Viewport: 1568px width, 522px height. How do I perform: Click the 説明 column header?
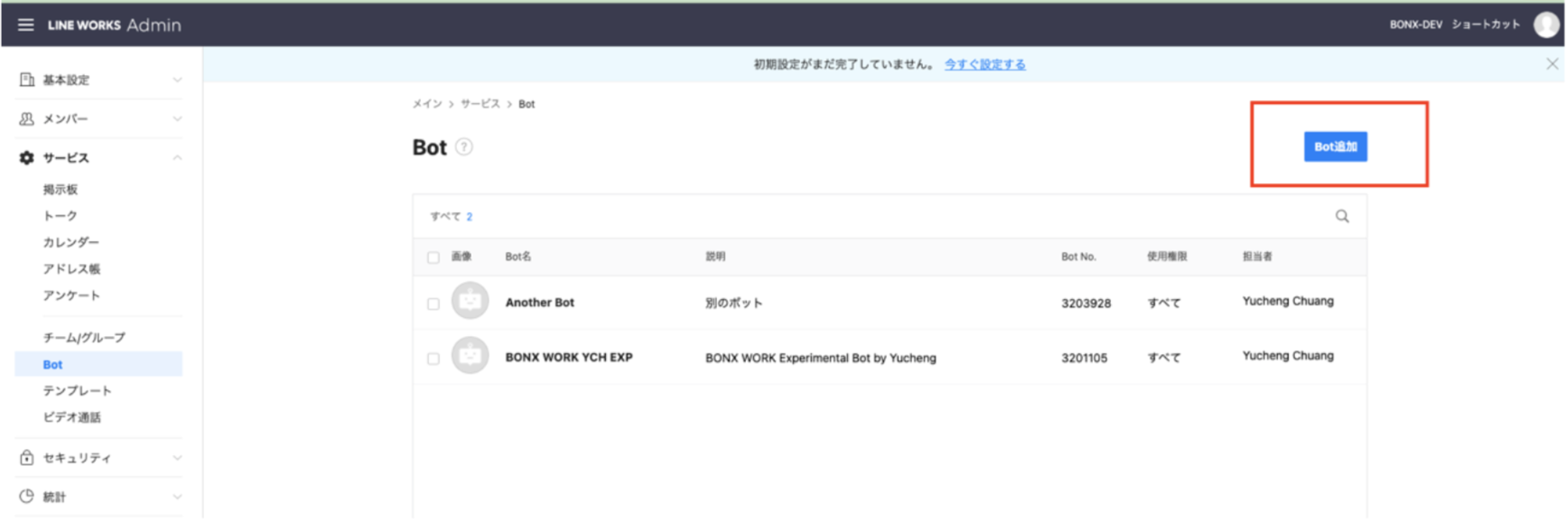(715, 256)
